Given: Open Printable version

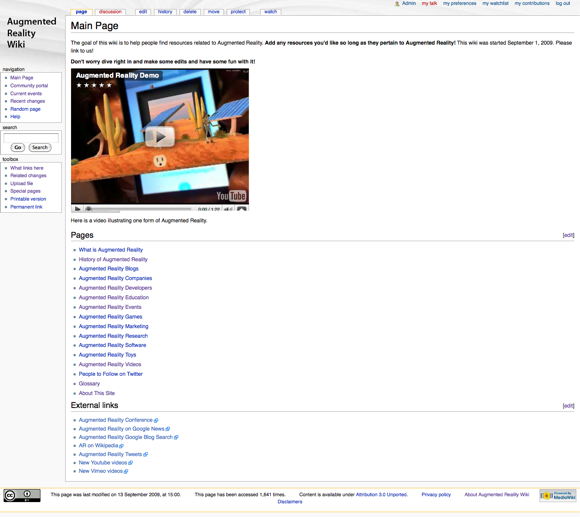Looking at the screenshot, I should [28, 199].
